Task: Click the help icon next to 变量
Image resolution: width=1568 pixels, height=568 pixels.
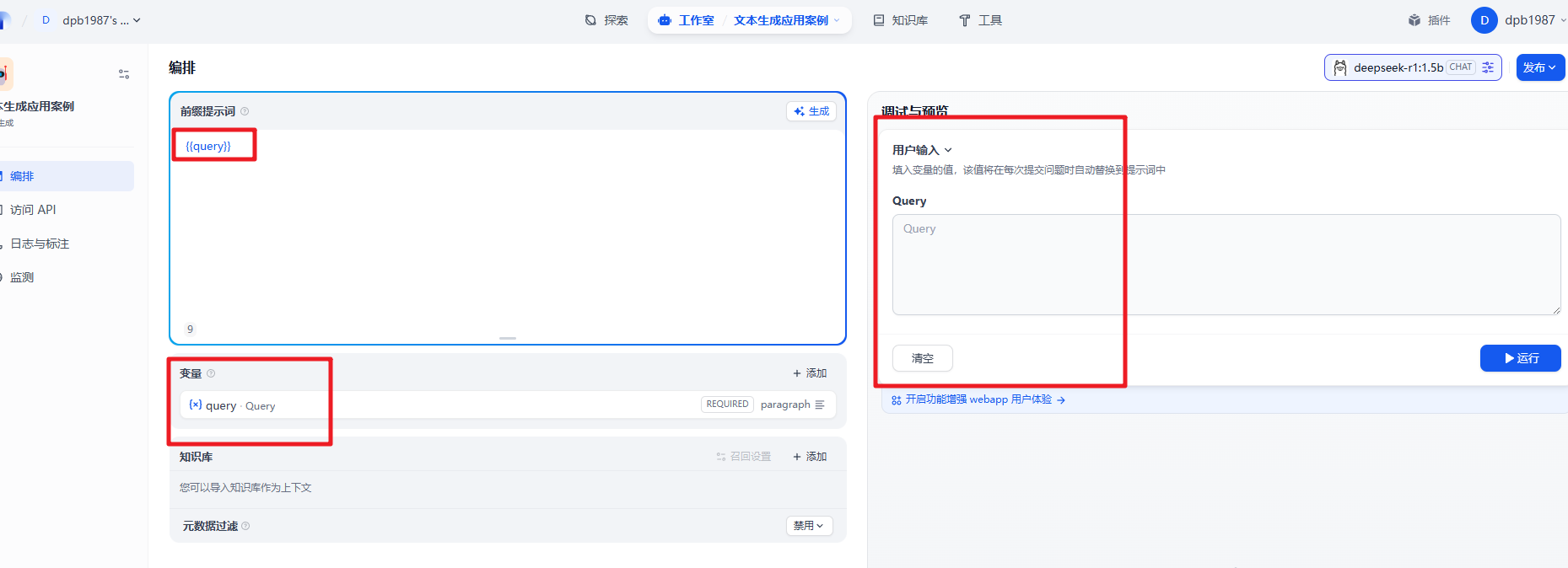Action: coord(211,373)
